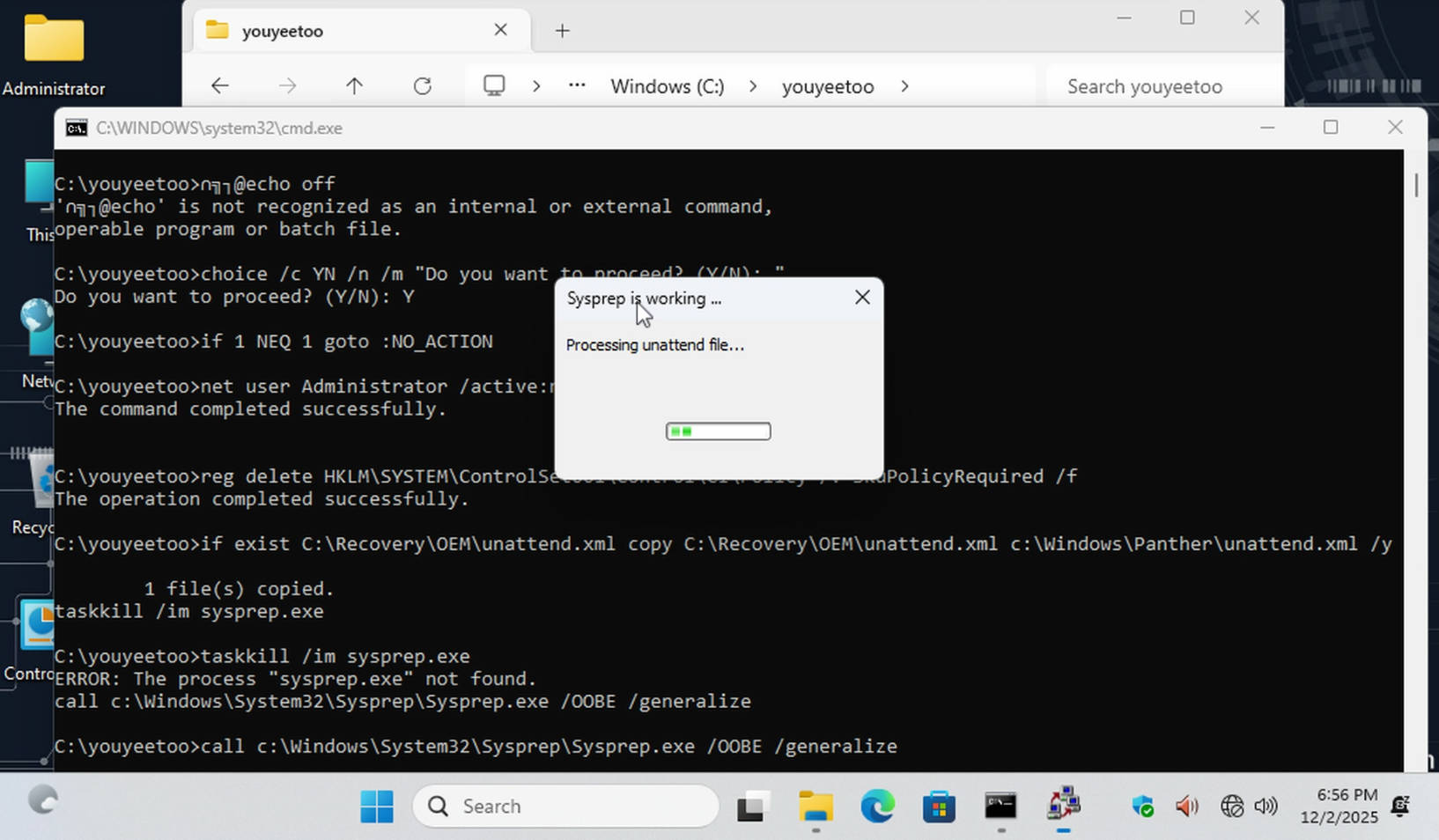Image resolution: width=1439 pixels, height=840 pixels.
Task: Expand chevron after Windows (C:) breadcrumb
Action: pos(753,86)
